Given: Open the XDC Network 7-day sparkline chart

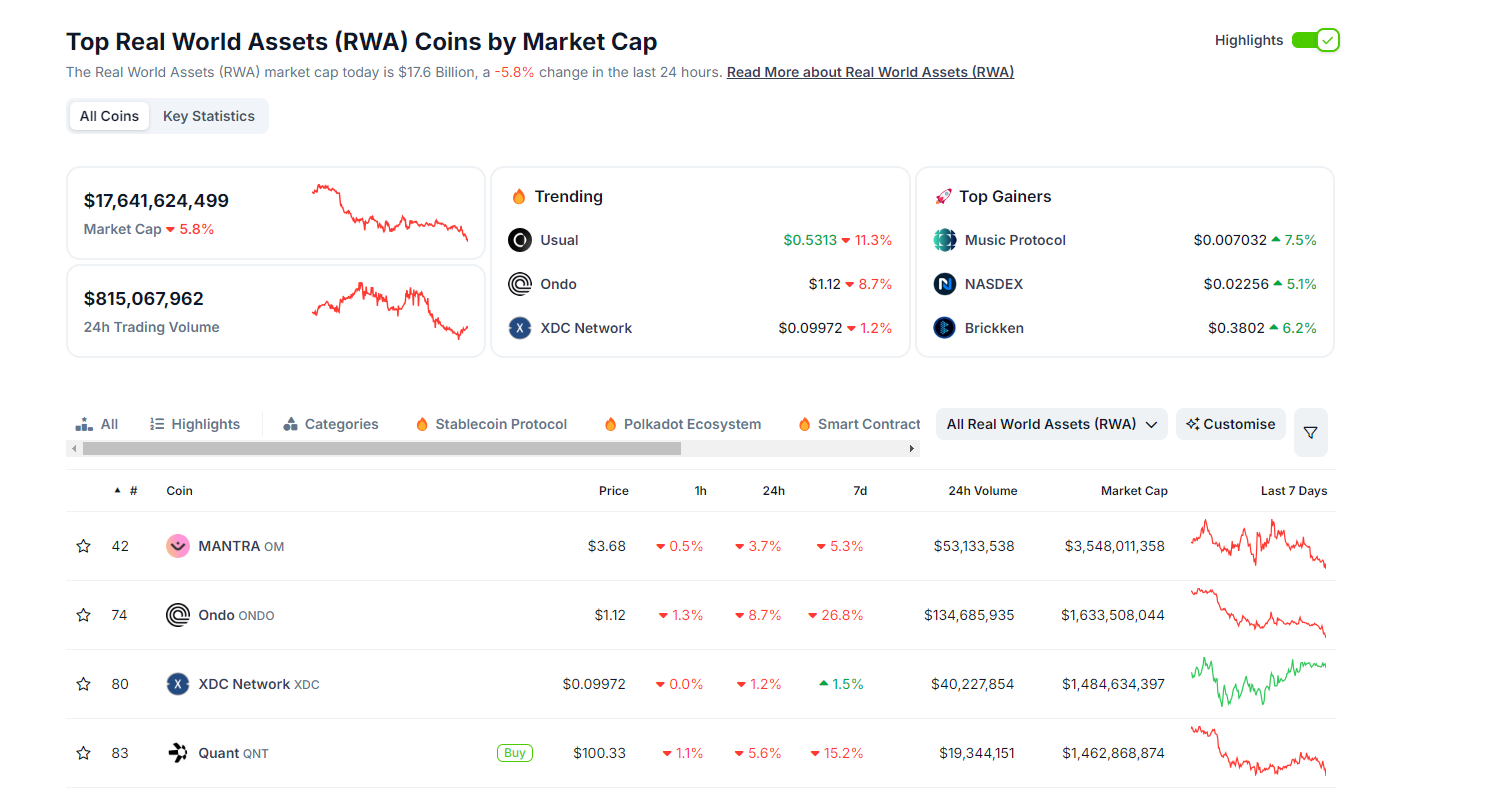Looking at the screenshot, I should 1258,684.
